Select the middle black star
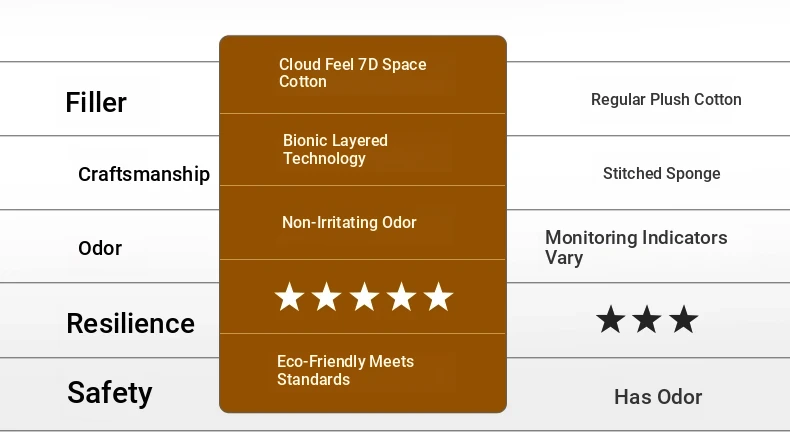The width and height of the screenshot is (790, 433). pos(647,319)
